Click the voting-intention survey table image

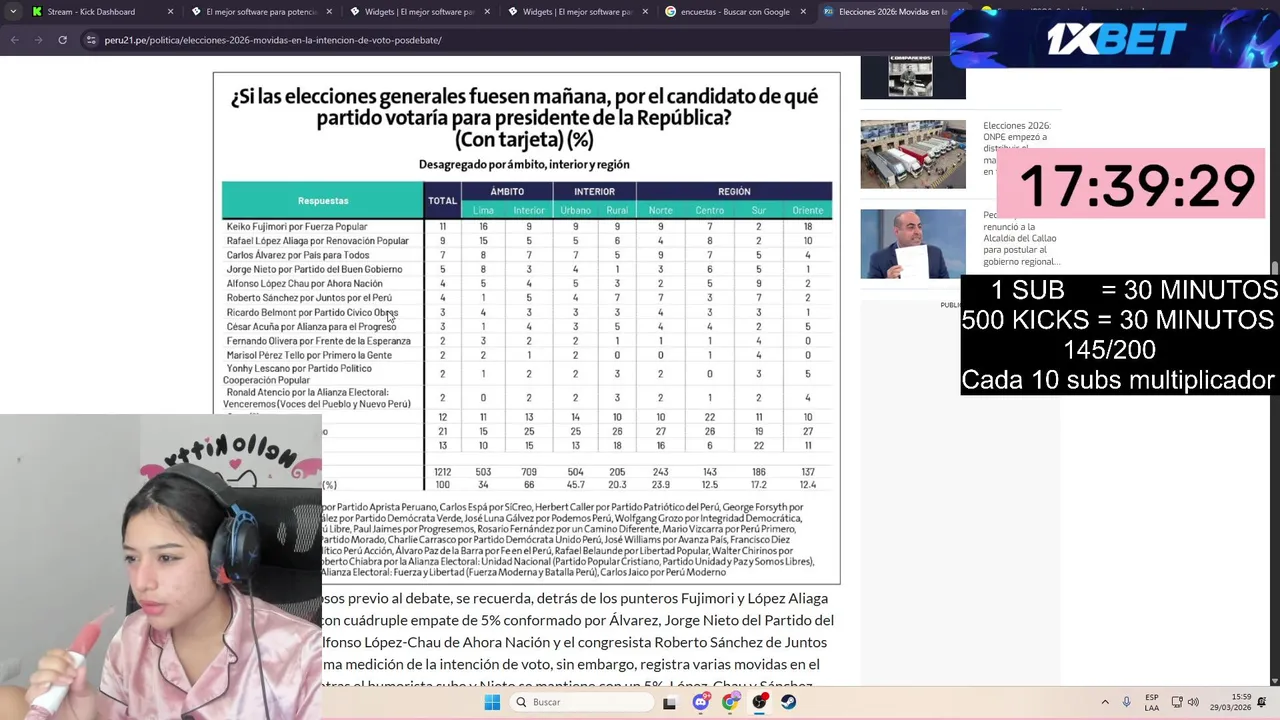pos(526,328)
